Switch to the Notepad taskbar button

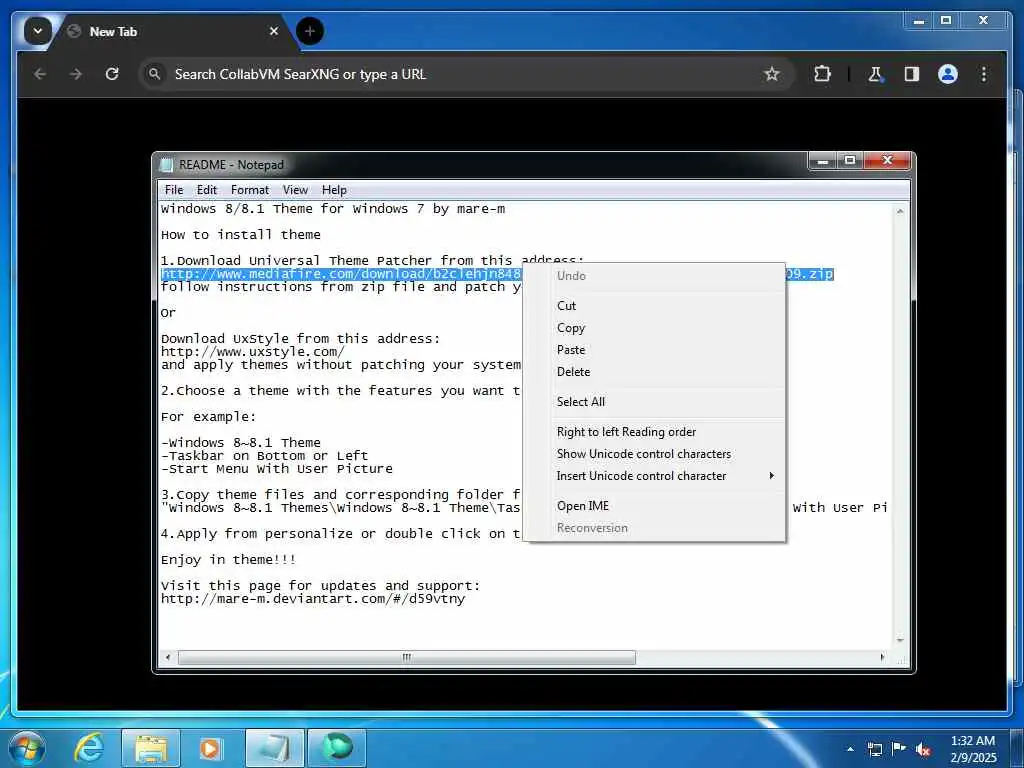pyautogui.click(x=274, y=748)
